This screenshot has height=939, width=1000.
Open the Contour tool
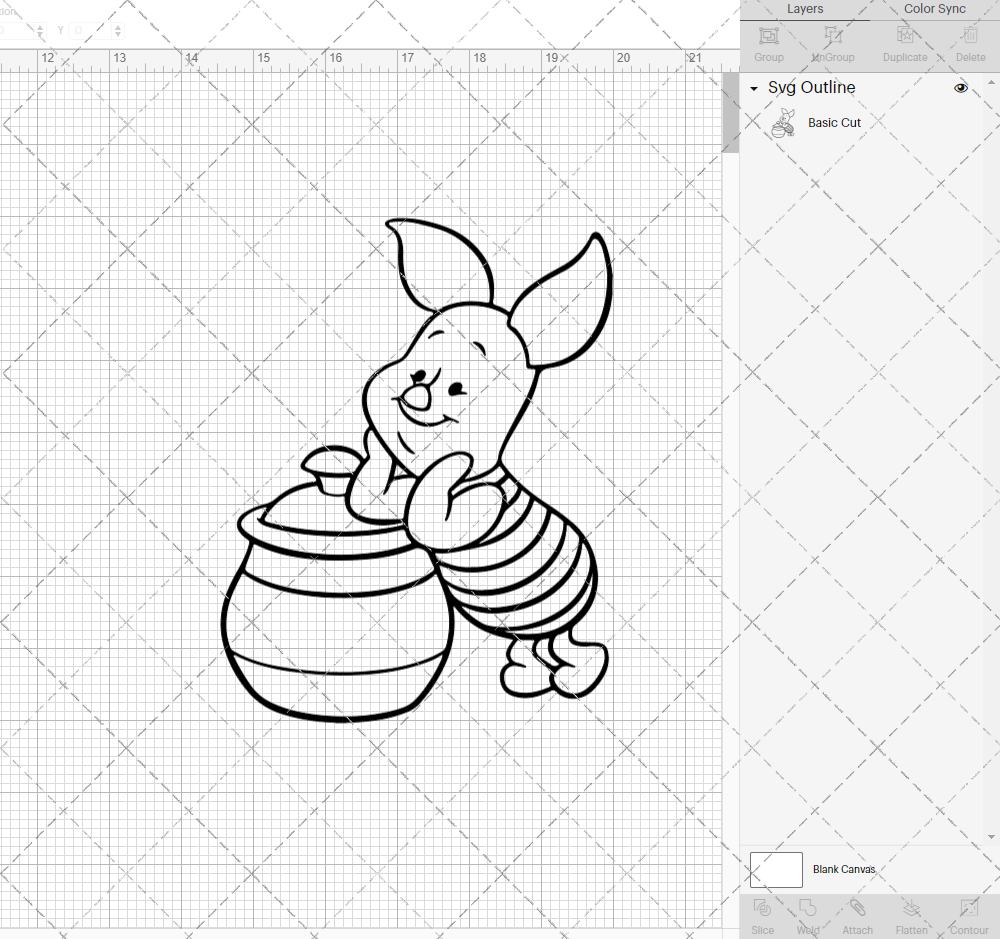tap(968, 915)
